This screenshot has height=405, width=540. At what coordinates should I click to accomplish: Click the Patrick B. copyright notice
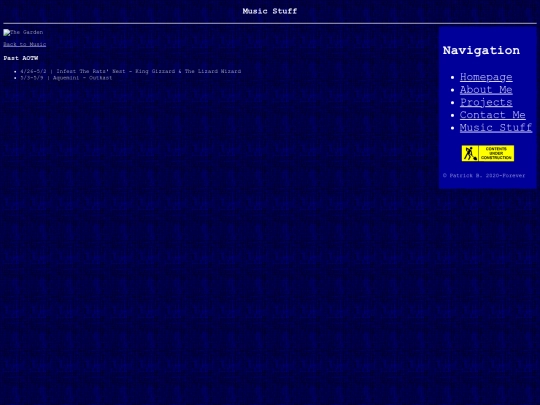point(484,176)
